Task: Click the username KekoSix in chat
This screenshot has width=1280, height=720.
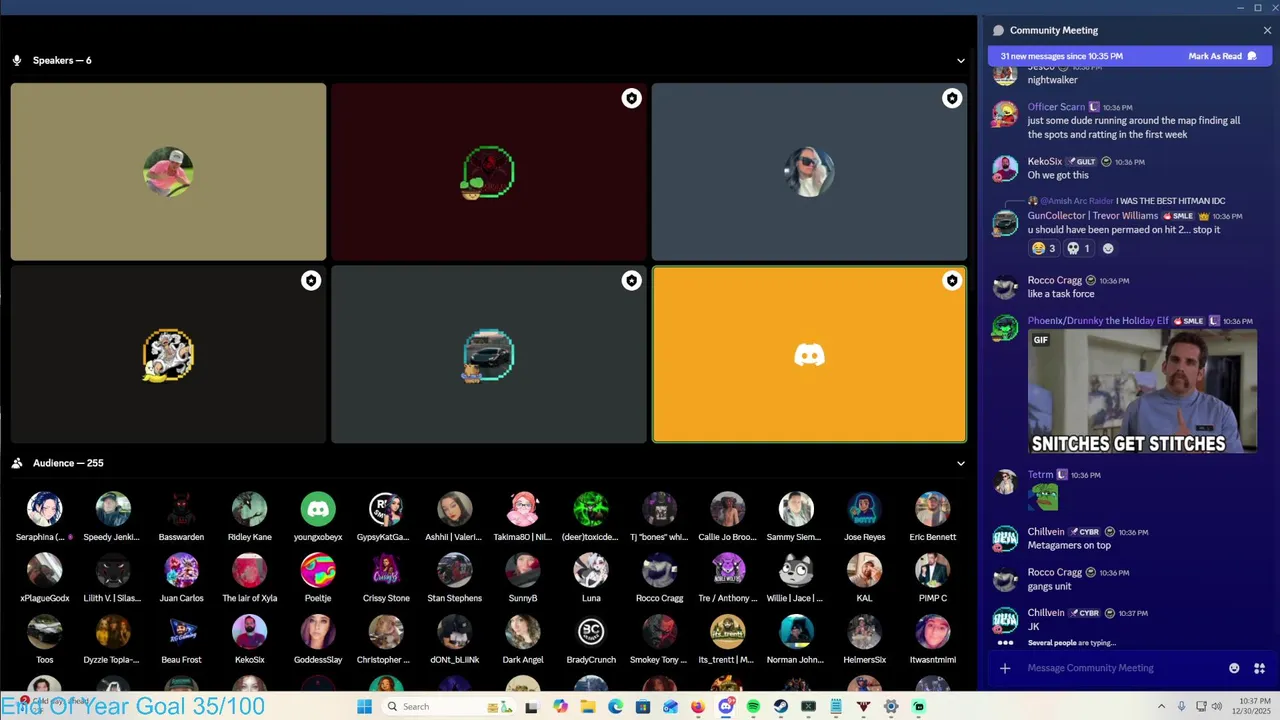Action: pos(1044,161)
